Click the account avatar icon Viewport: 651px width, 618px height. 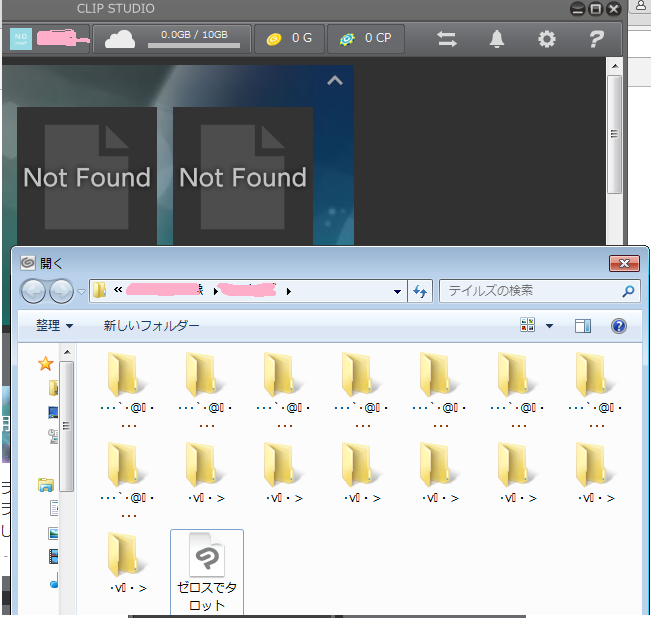tap(21, 39)
